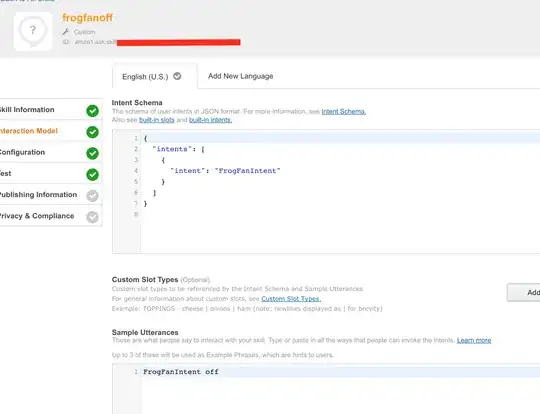The image size is (540, 414).
Task: Open the Configuration section
Action: click(51, 152)
